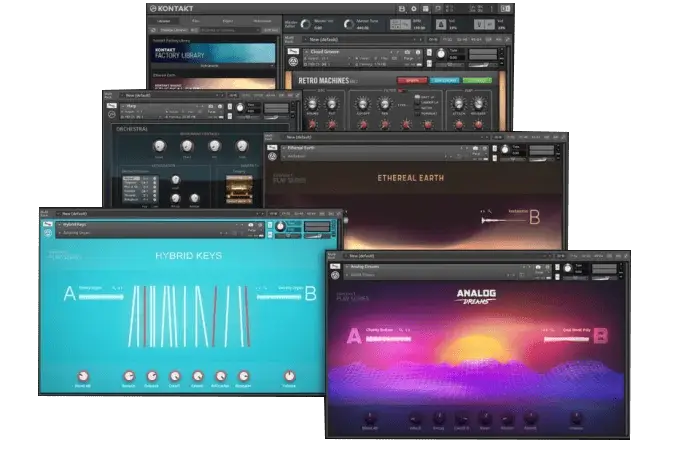The width and height of the screenshot is (700, 450).
Task: Click the Harp snapshot camera icon
Action: coord(212,106)
